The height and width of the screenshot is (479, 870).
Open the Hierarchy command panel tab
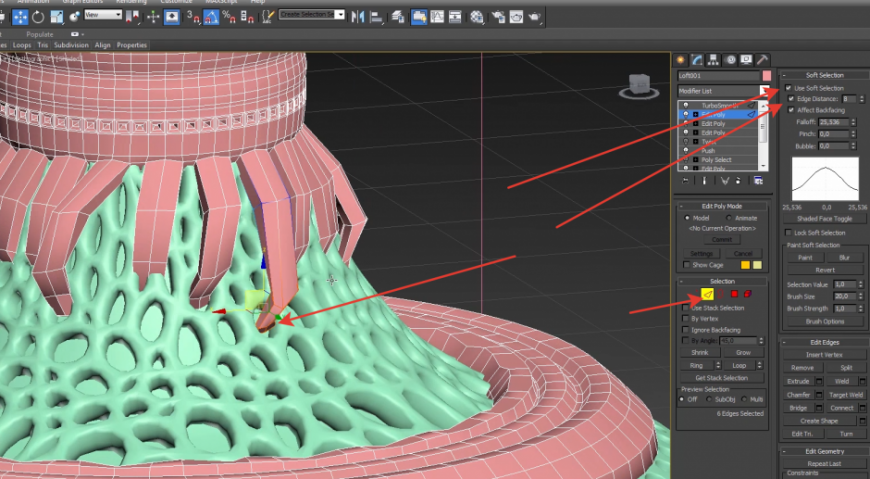[714, 59]
